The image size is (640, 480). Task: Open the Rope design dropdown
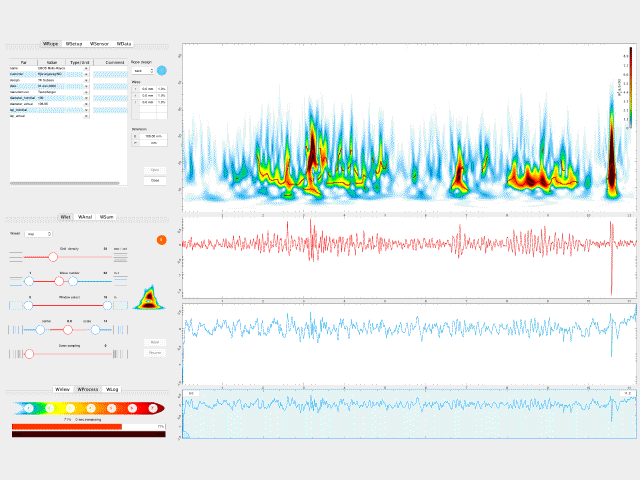(x=142, y=71)
